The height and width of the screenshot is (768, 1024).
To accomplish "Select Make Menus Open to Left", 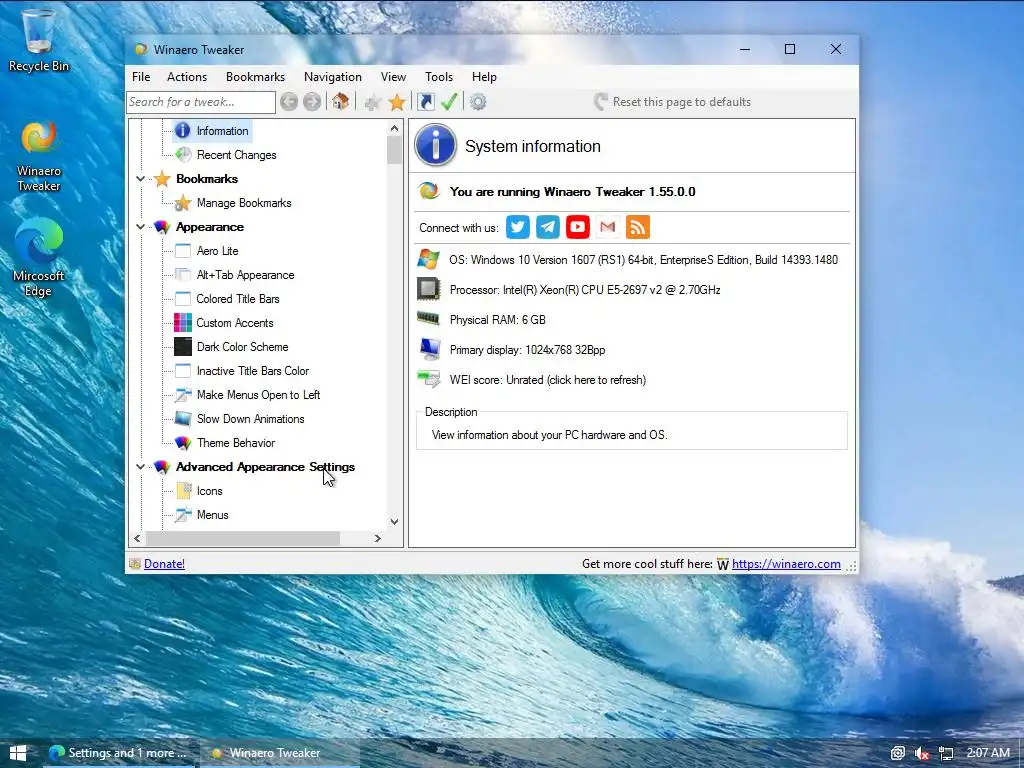I will click(258, 395).
